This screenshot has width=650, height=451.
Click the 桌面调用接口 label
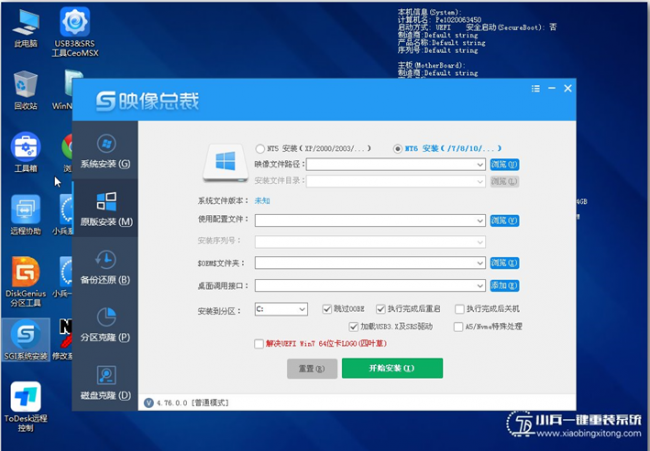[x=223, y=286]
